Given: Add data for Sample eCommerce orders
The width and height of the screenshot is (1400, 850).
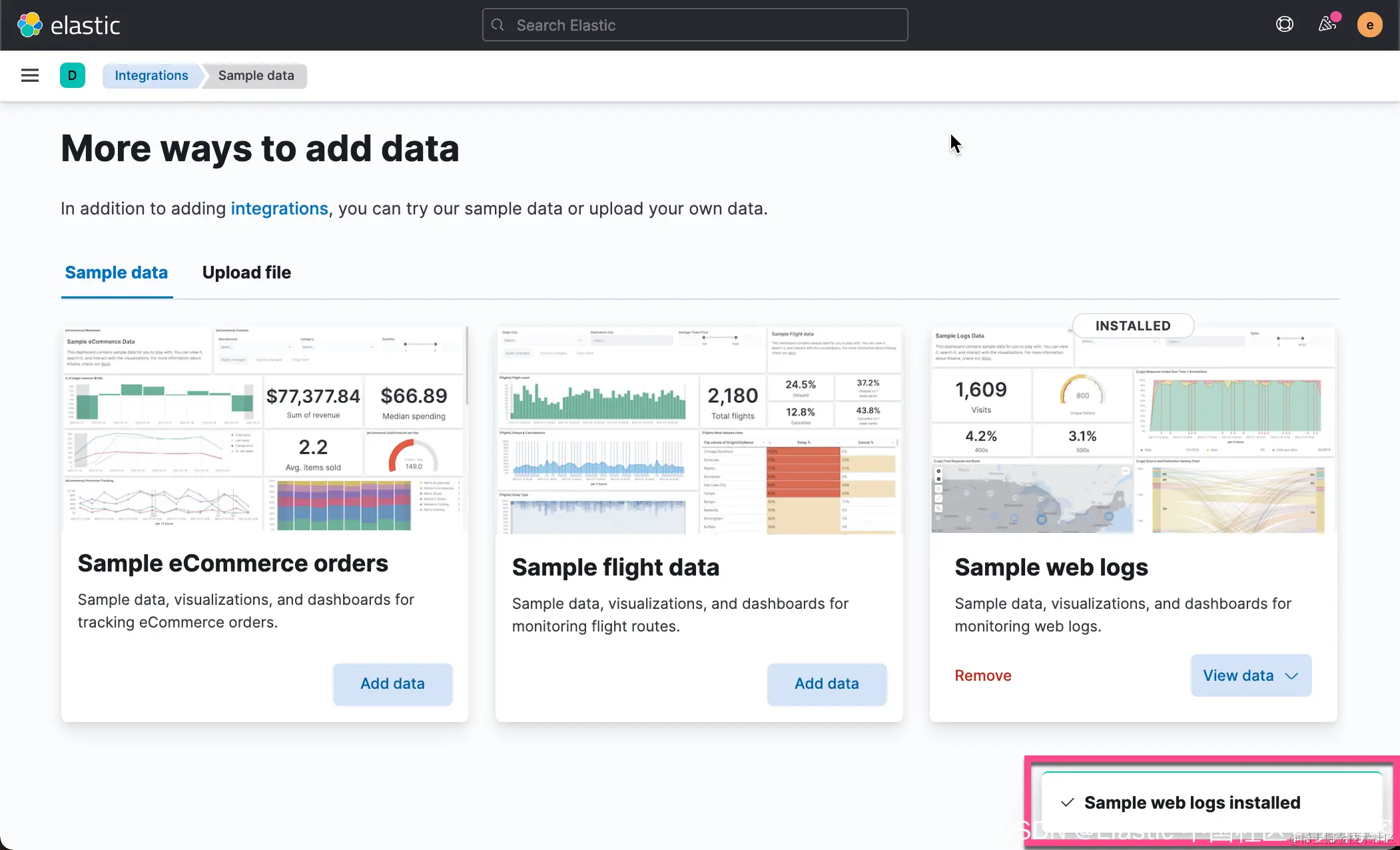Looking at the screenshot, I should click(392, 683).
